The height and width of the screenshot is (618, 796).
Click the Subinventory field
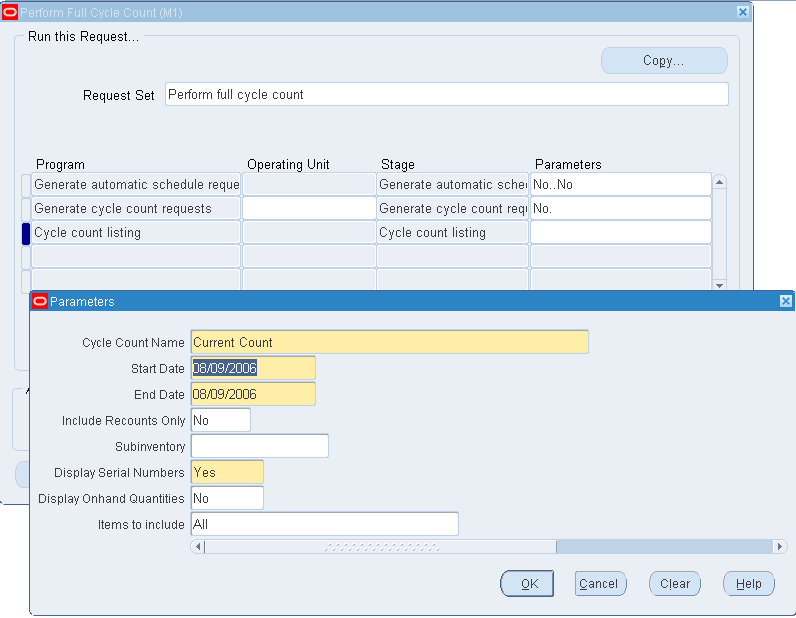260,446
